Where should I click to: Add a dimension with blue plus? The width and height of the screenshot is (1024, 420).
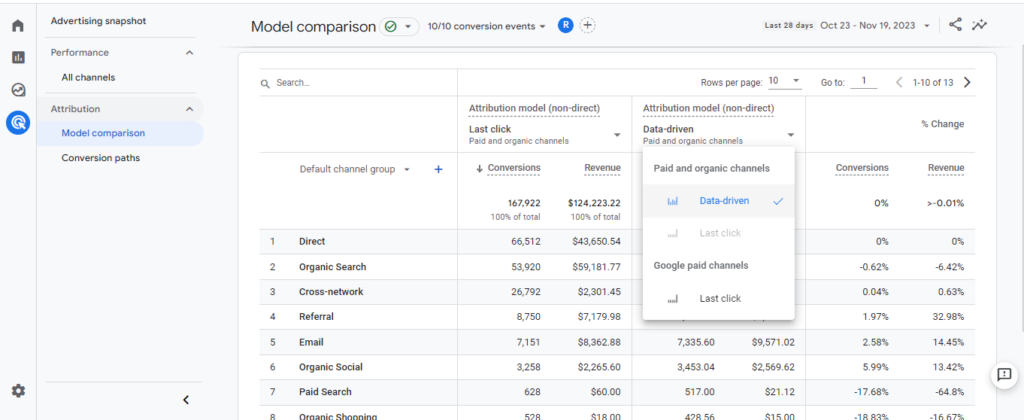tap(438, 169)
